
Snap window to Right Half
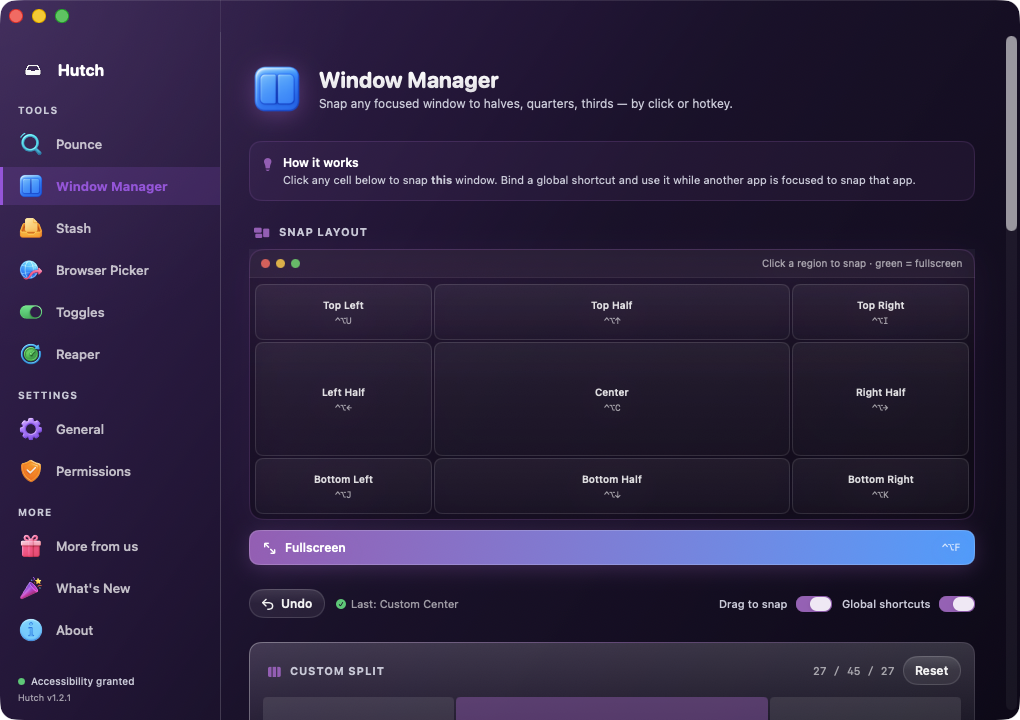[x=880, y=399]
